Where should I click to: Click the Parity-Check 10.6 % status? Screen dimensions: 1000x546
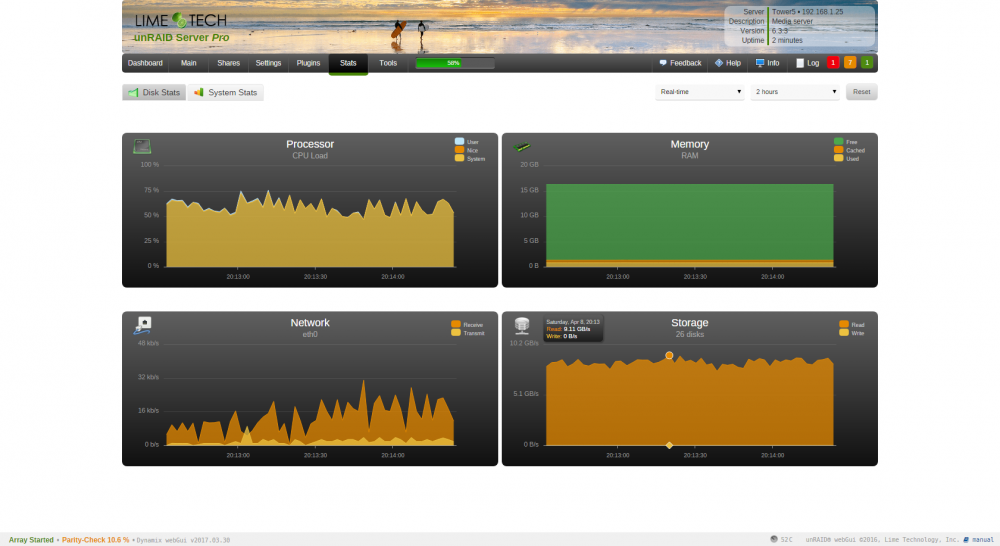click(95, 540)
